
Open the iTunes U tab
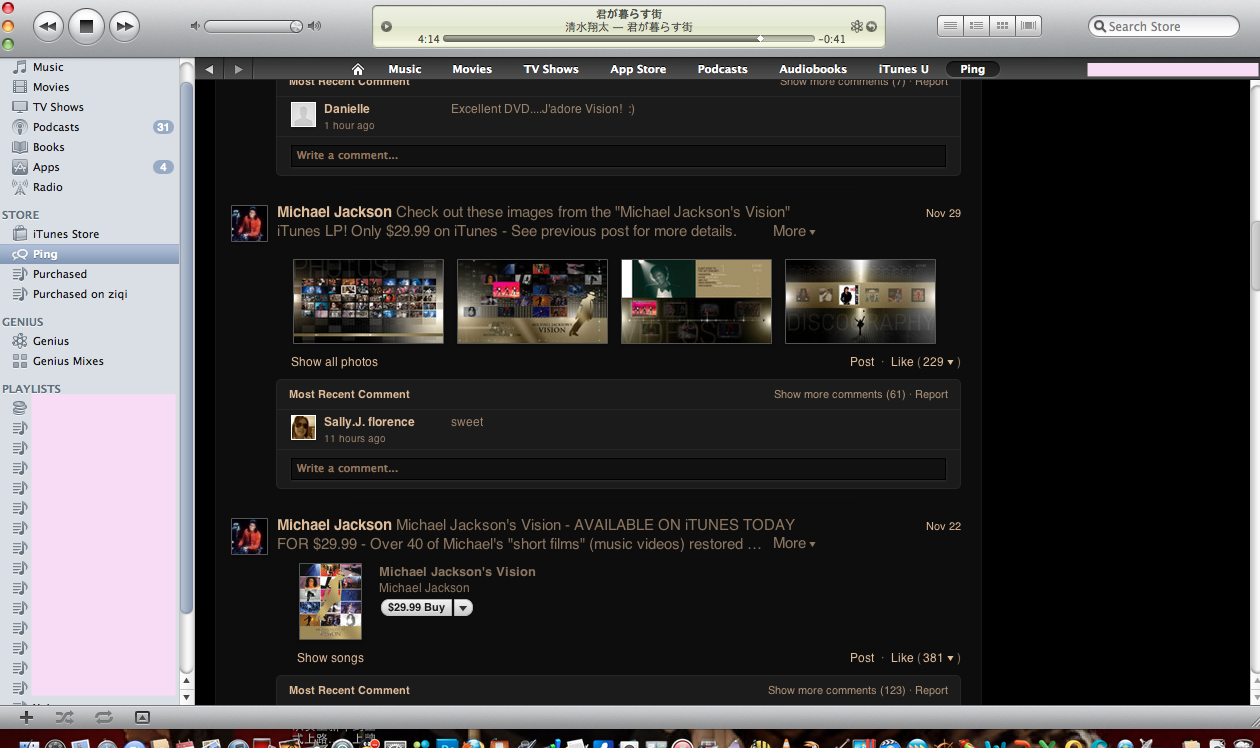tap(904, 69)
